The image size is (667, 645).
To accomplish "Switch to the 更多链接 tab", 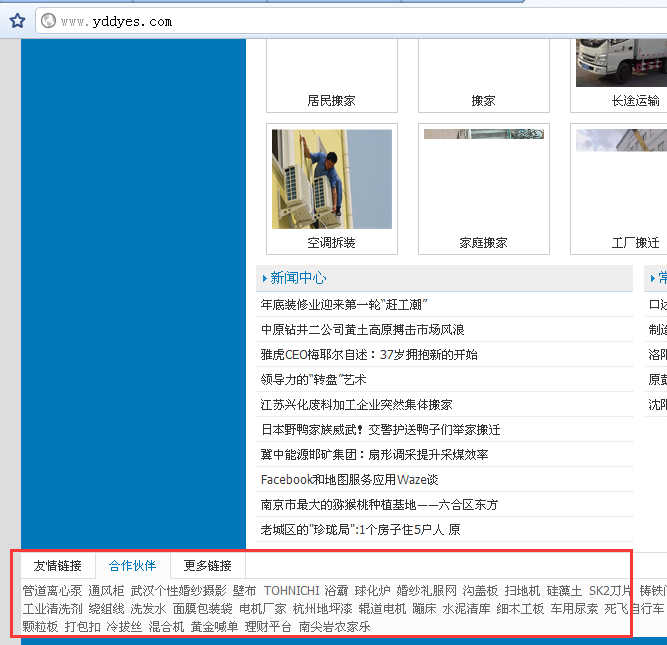I will 207,565.
